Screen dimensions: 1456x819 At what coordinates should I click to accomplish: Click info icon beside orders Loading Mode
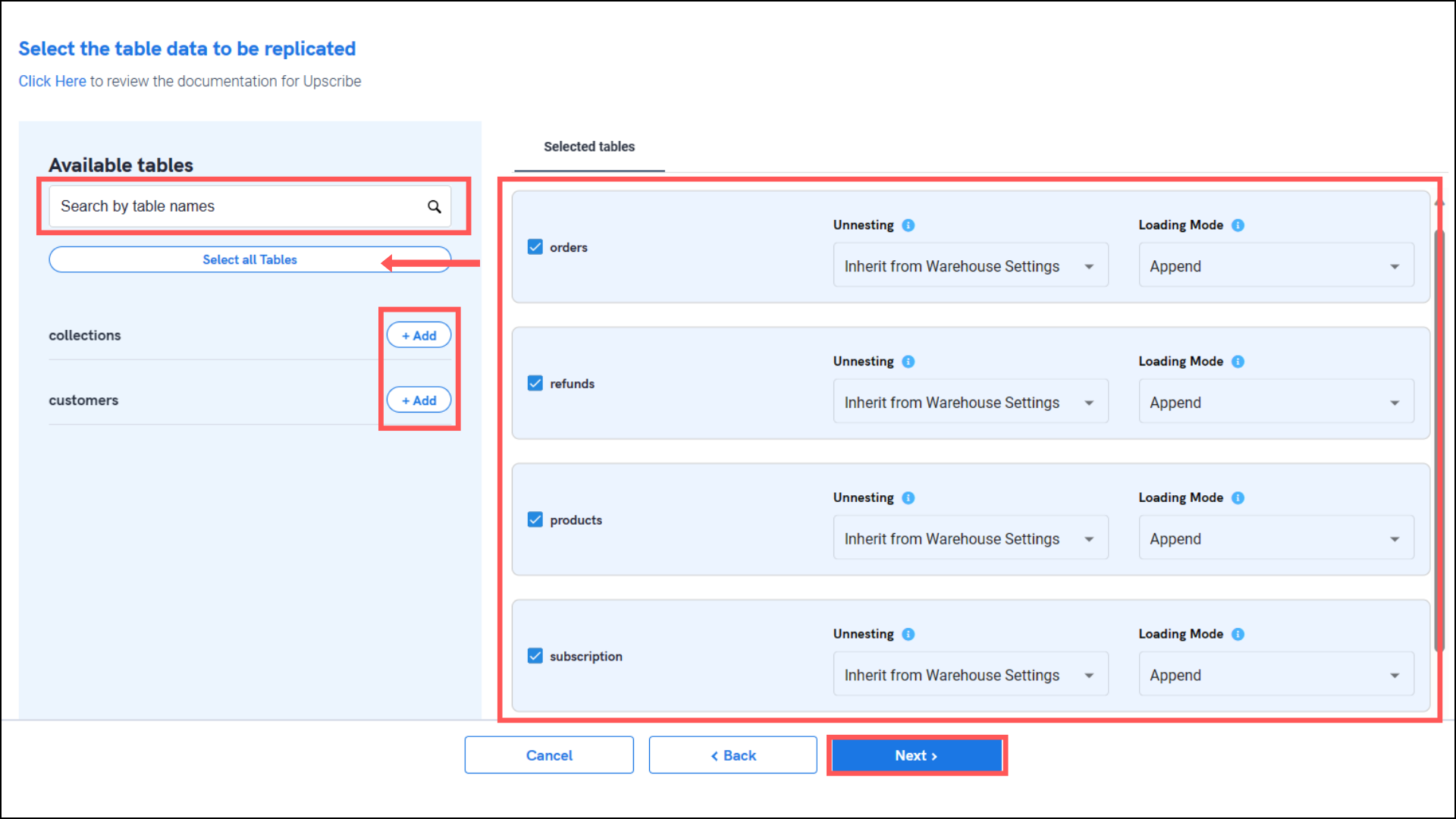pyautogui.click(x=1238, y=225)
